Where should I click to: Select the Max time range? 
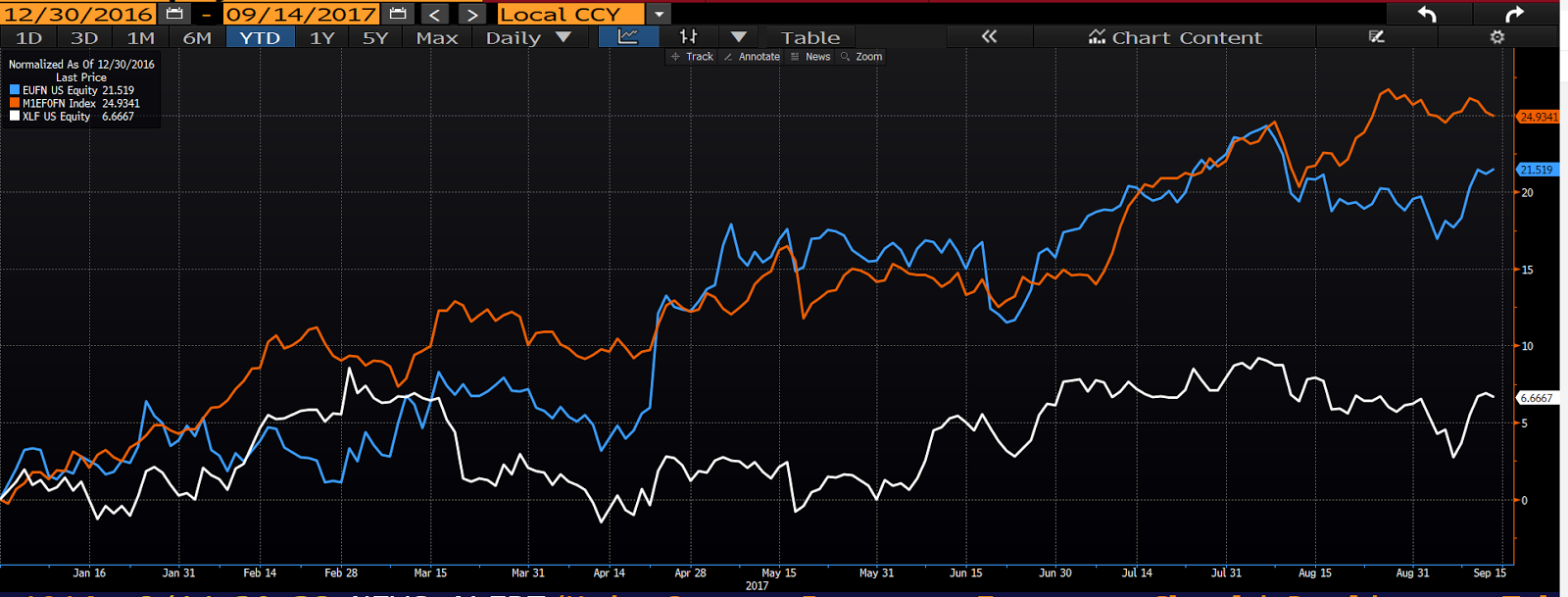pos(437,37)
